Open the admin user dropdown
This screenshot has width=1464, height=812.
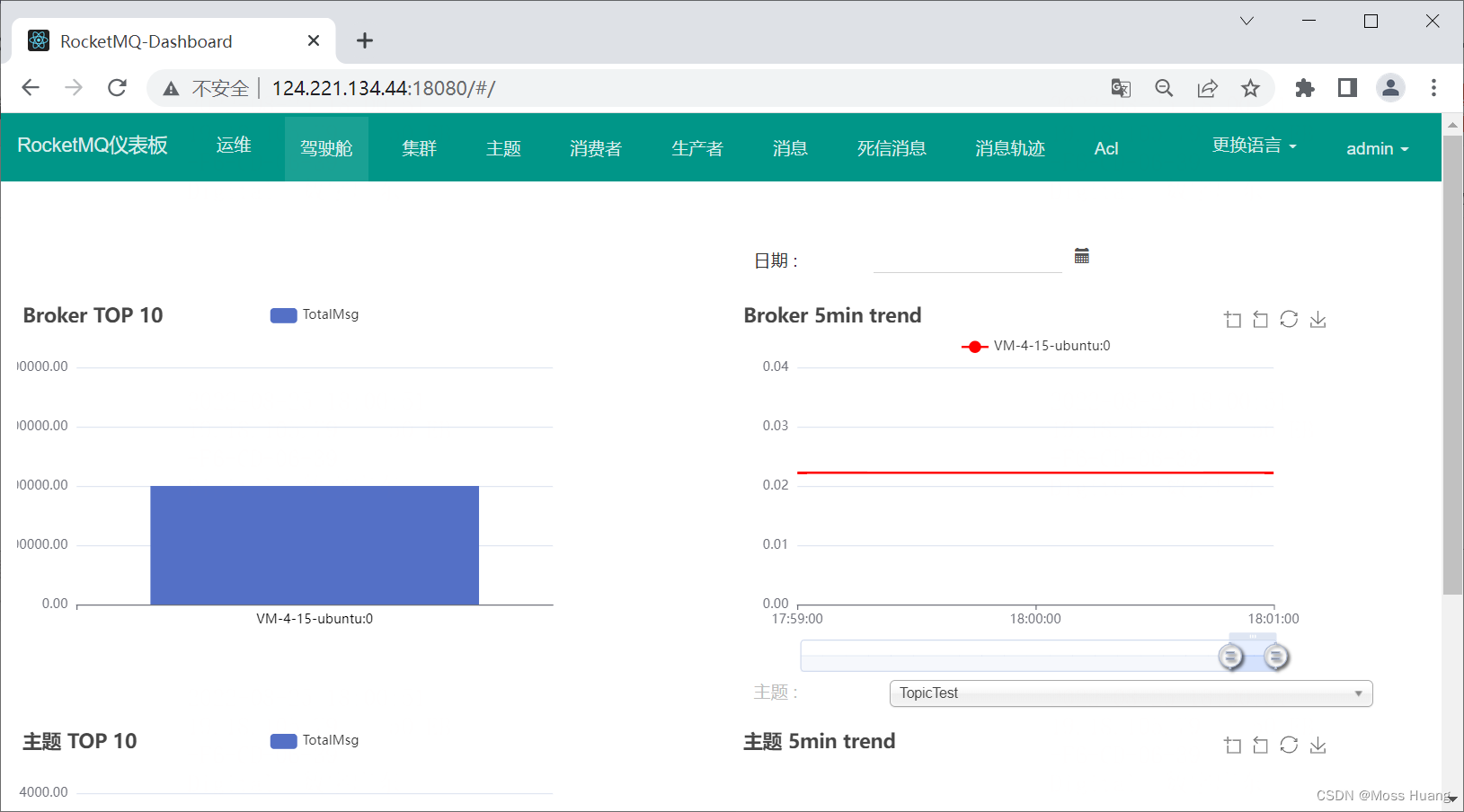click(1377, 148)
